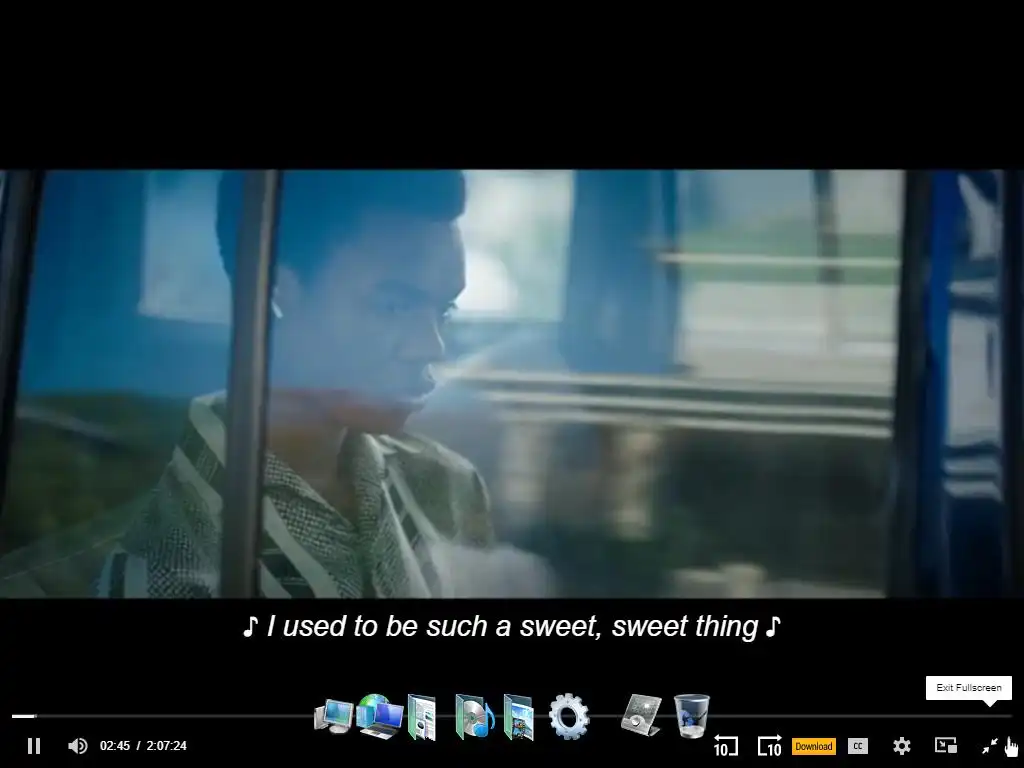Pause the video playback
This screenshot has height=768, width=1024.
[x=34, y=745]
